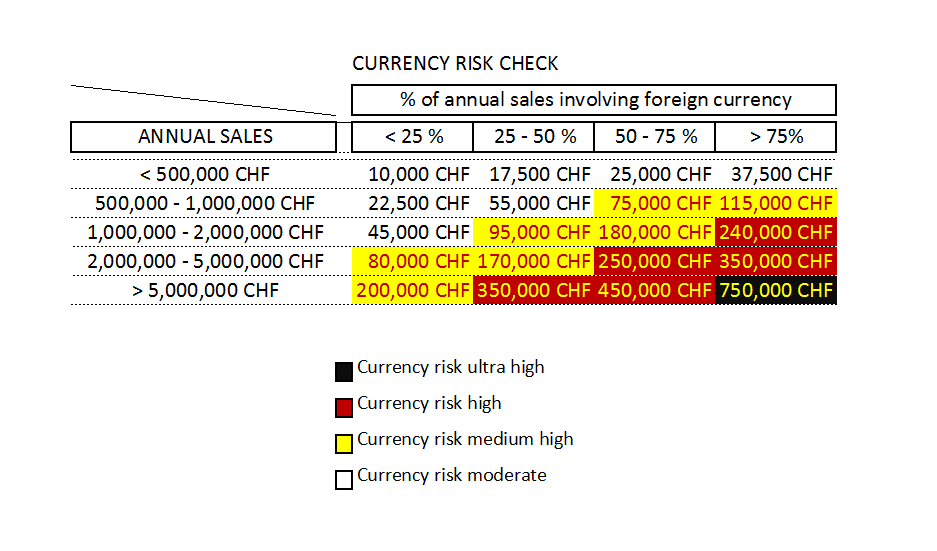Click the 'Currency risk ultra high' label
The image size is (937, 551).
(451, 367)
